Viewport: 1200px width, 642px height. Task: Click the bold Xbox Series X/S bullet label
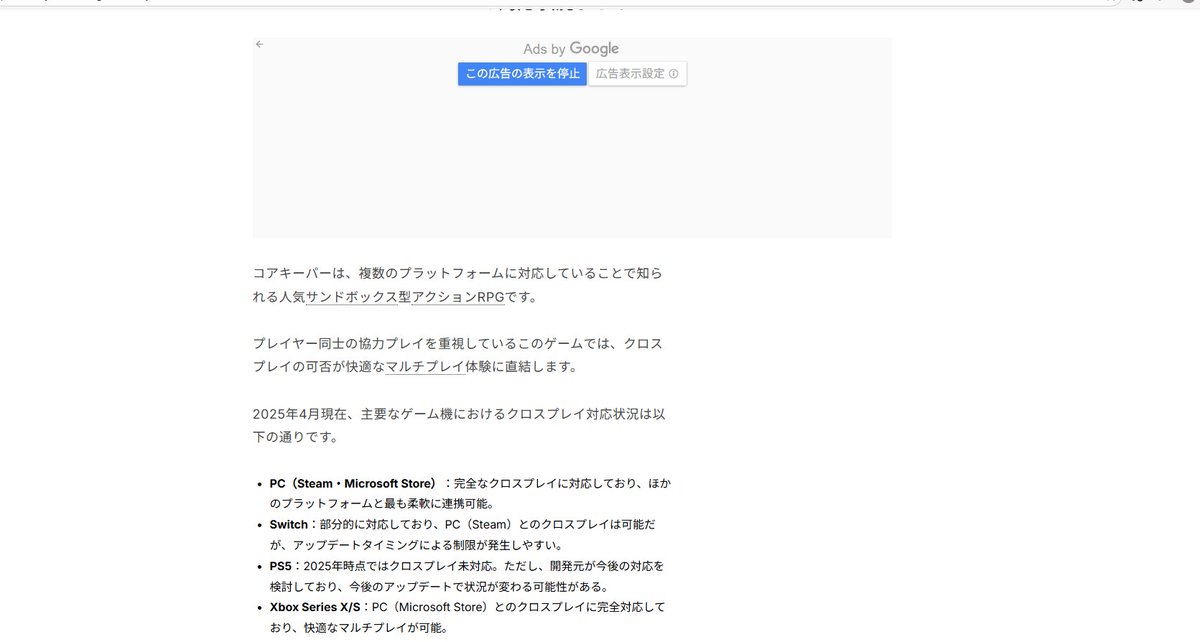click(x=316, y=607)
